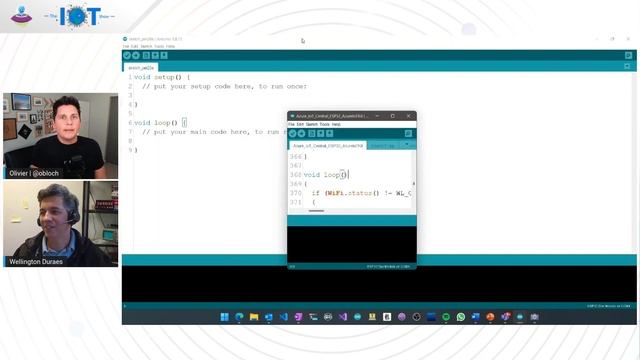Open Help menu in background Arduino window

pyautogui.click(x=170, y=47)
